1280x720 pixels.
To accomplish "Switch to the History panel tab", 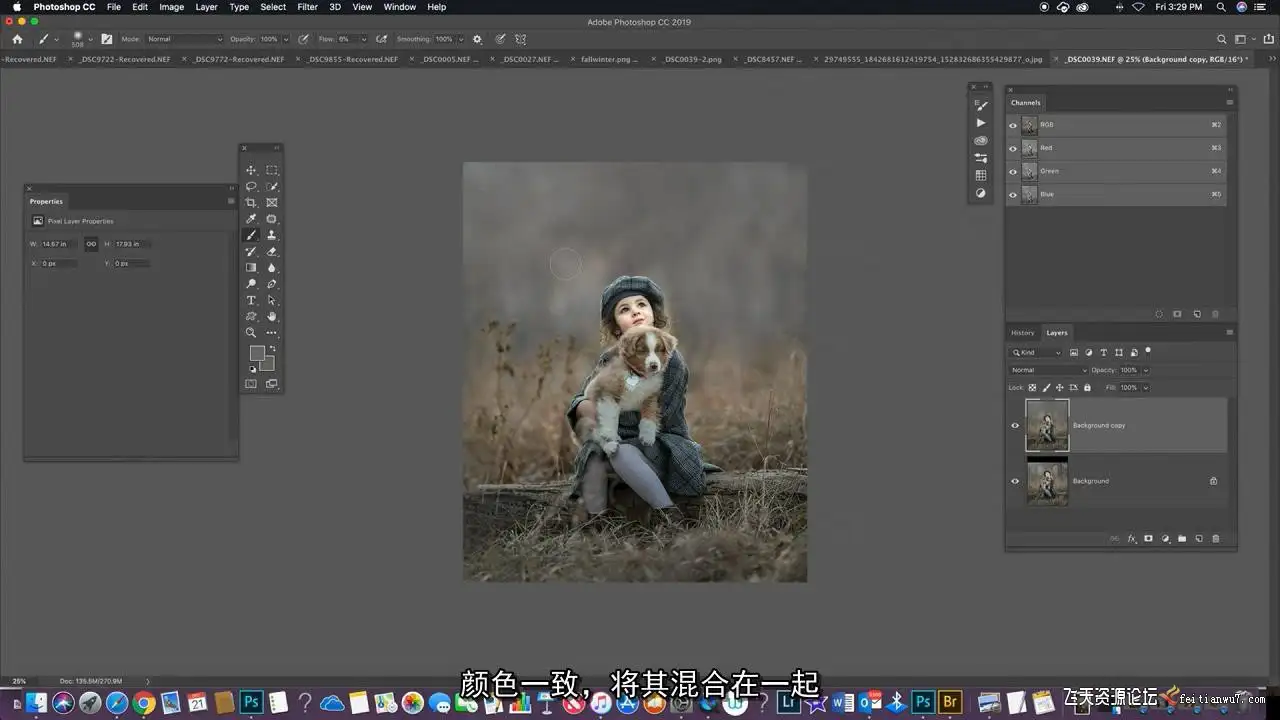I will (1022, 333).
